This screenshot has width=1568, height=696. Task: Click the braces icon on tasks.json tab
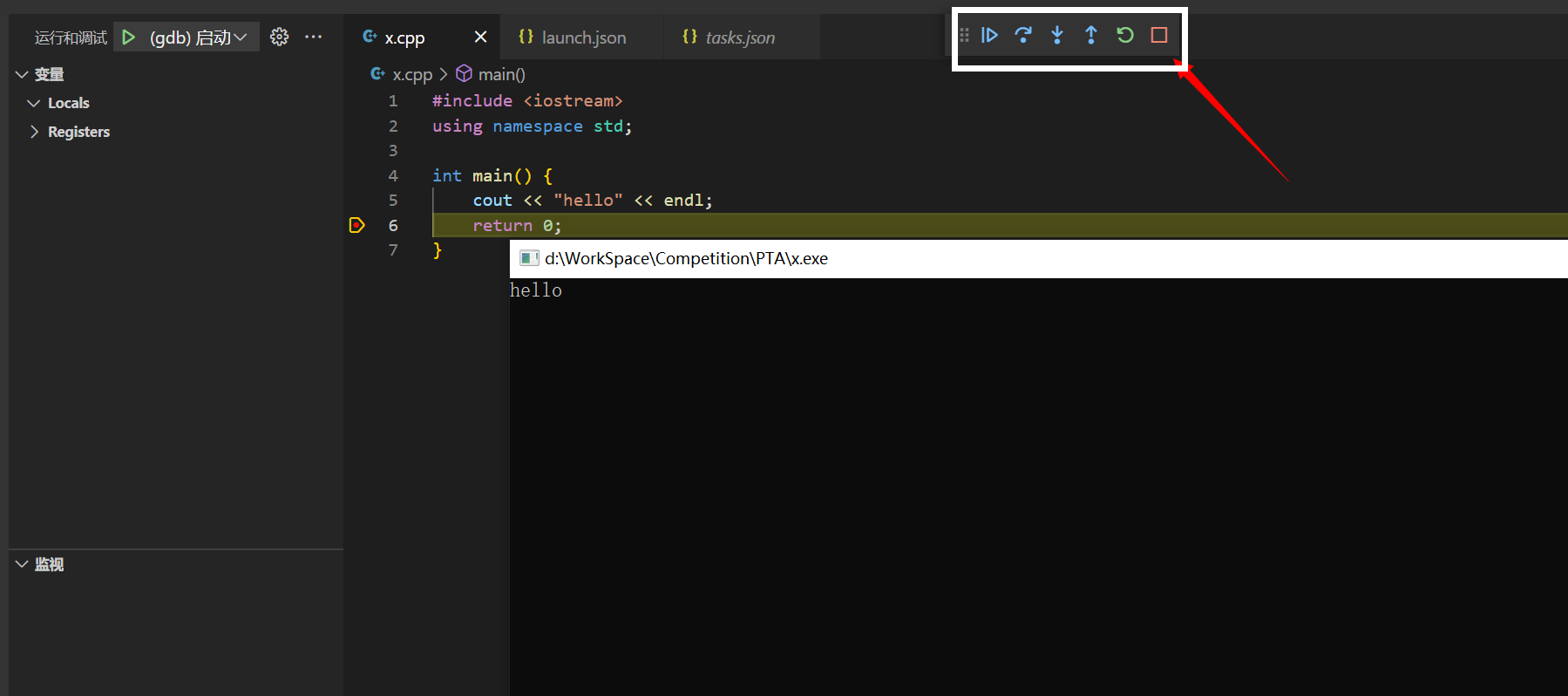click(689, 37)
